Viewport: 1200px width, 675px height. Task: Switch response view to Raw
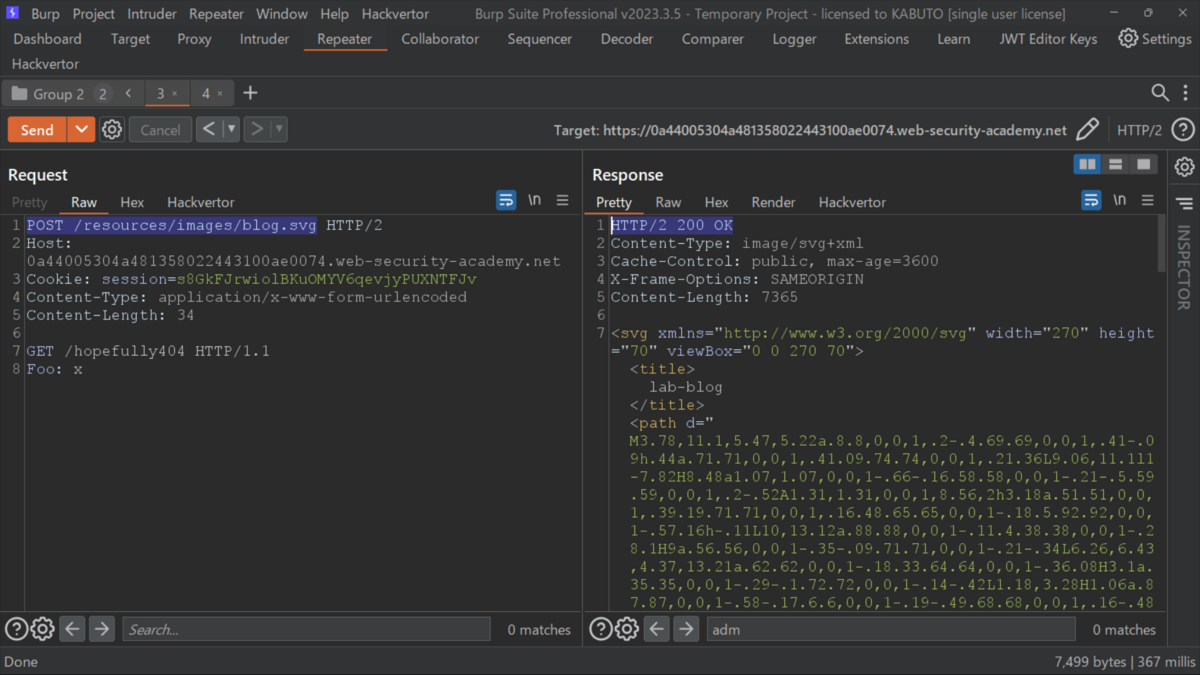click(668, 202)
